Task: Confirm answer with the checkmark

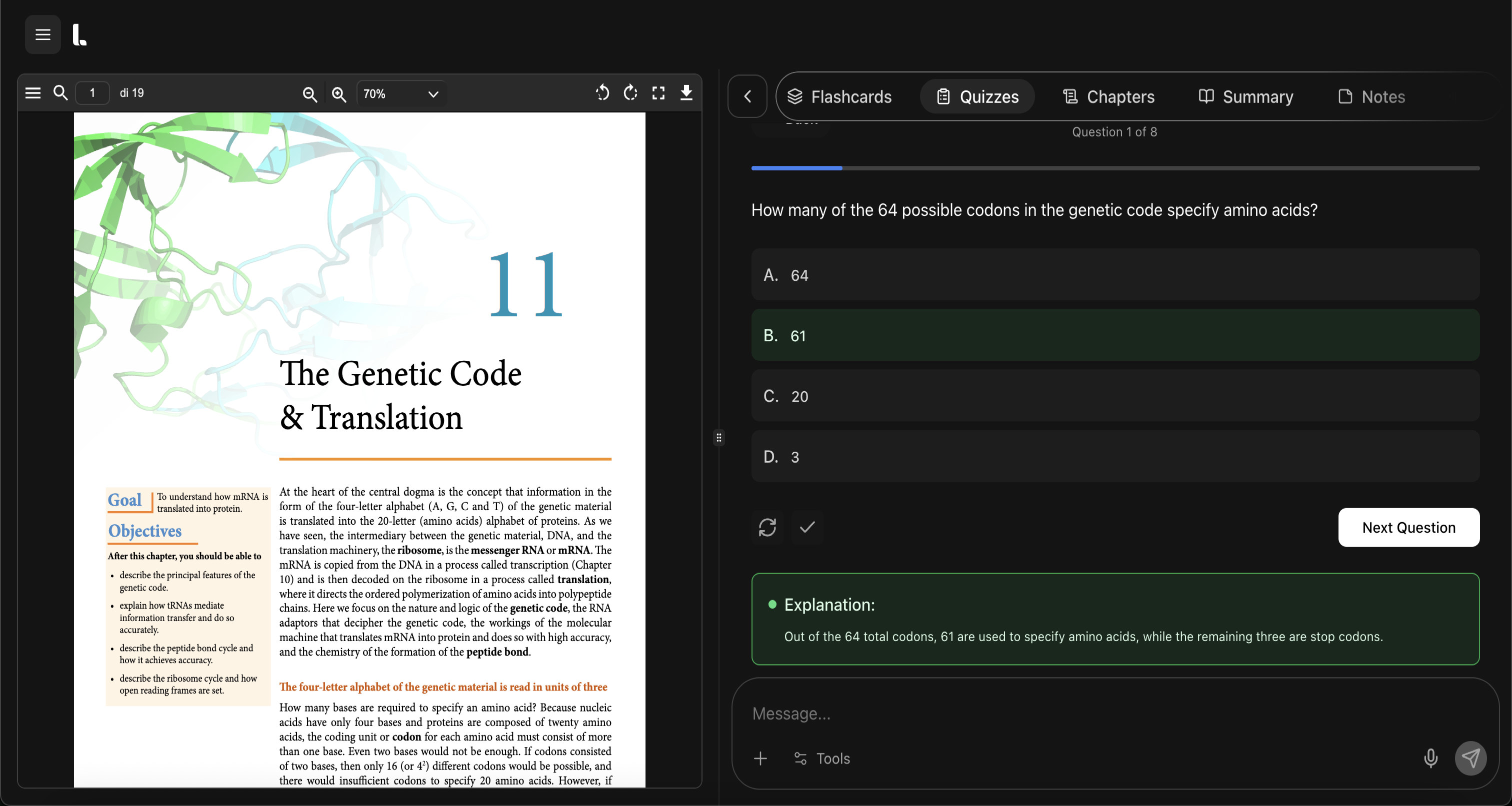Action: 807,527
